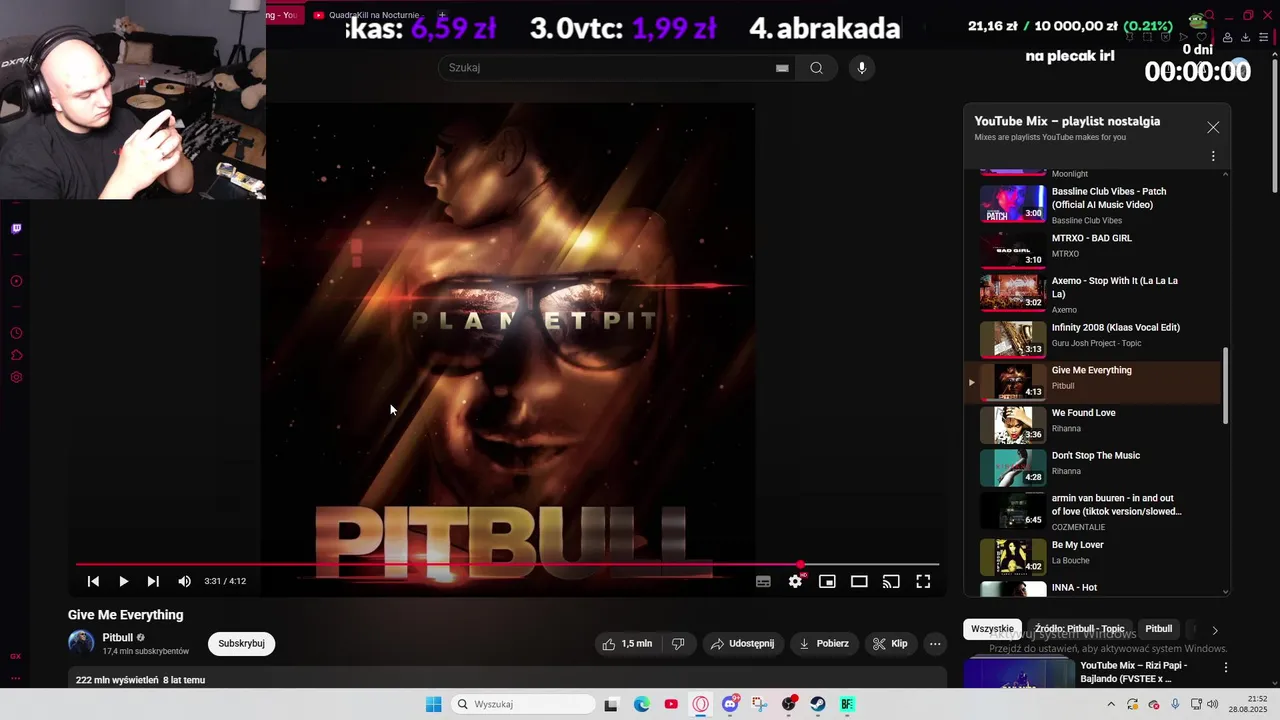Open GX Corner from sidebar
Image resolution: width=1280 pixels, height=720 pixels.
[x=16, y=656]
